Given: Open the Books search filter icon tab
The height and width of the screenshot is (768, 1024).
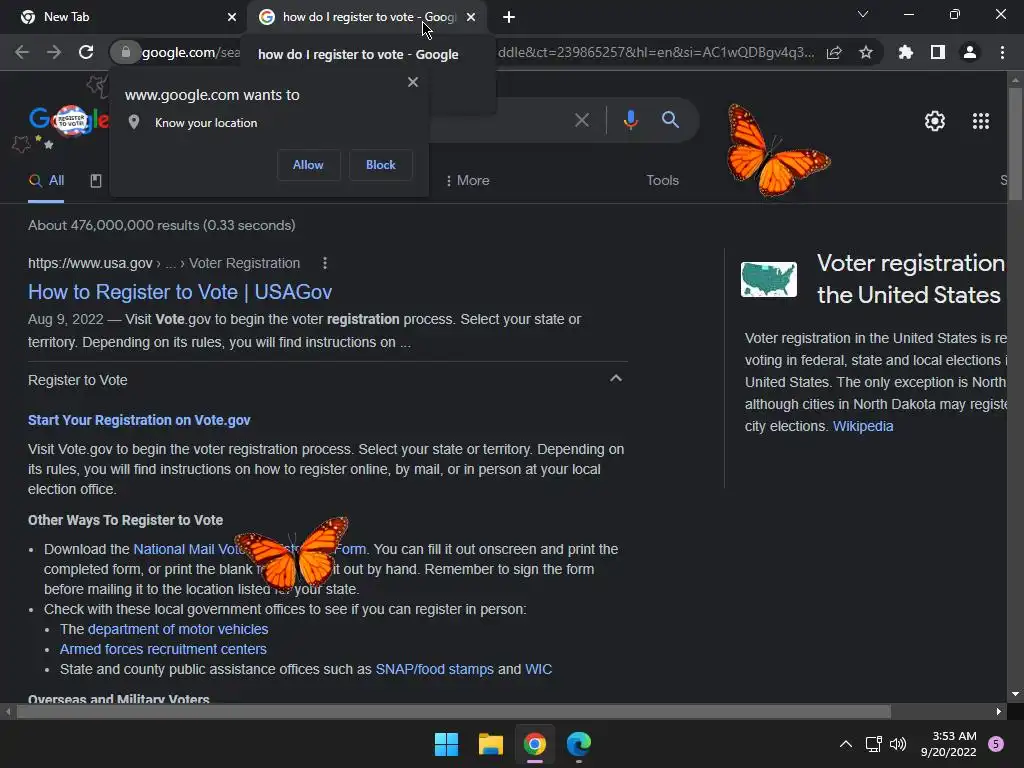Looking at the screenshot, I should click(95, 181).
